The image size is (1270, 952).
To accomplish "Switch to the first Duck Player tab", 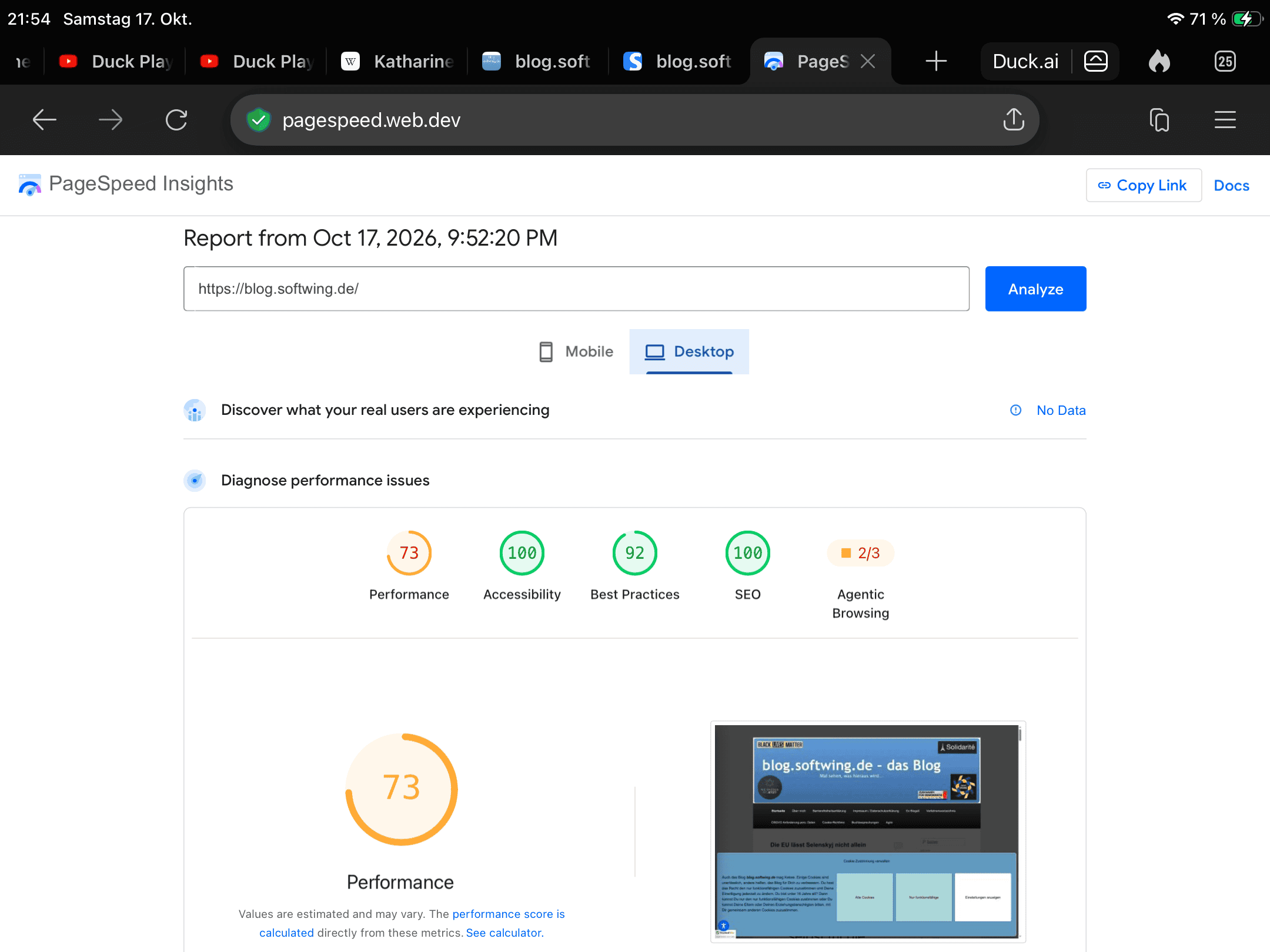I will [x=115, y=61].
